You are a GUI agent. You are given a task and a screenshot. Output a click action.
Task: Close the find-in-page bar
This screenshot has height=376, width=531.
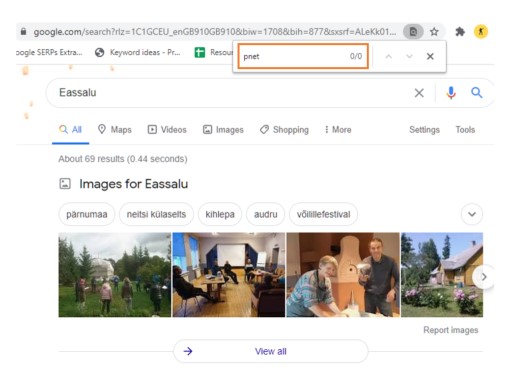pyautogui.click(x=430, y=57)
